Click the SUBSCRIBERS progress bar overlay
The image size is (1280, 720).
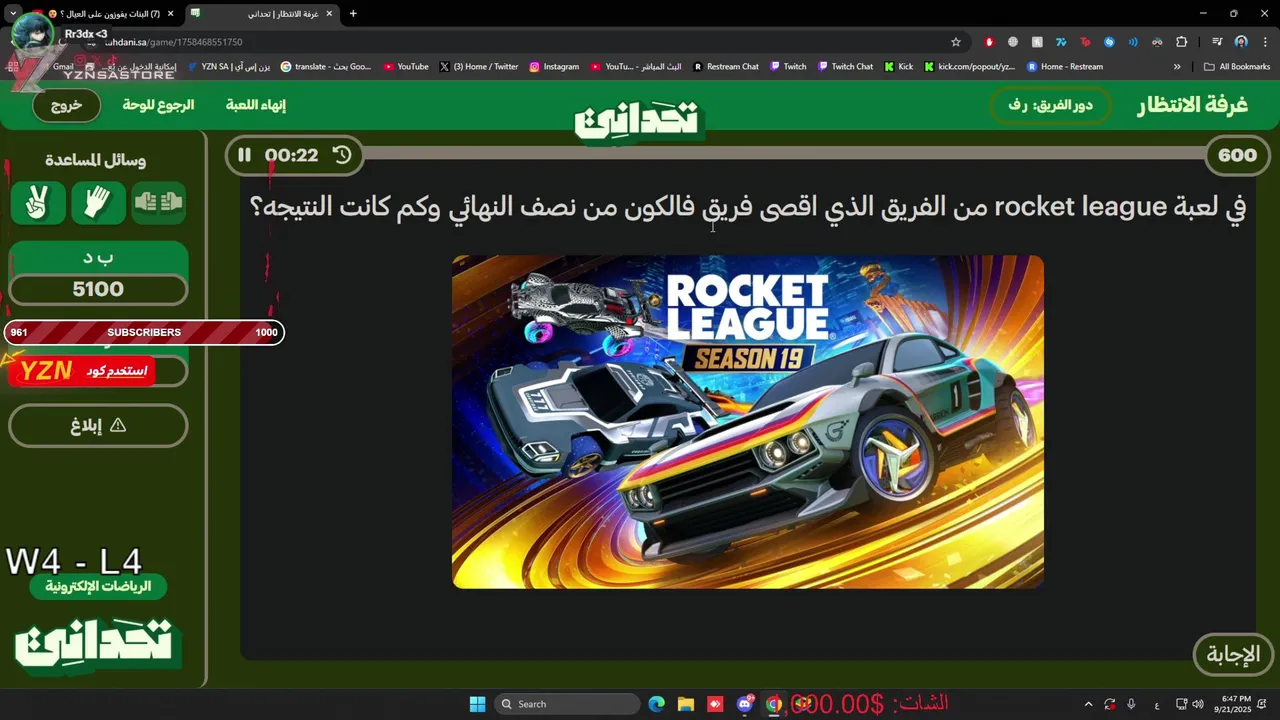pyautogui.click(x=145, y=332)
